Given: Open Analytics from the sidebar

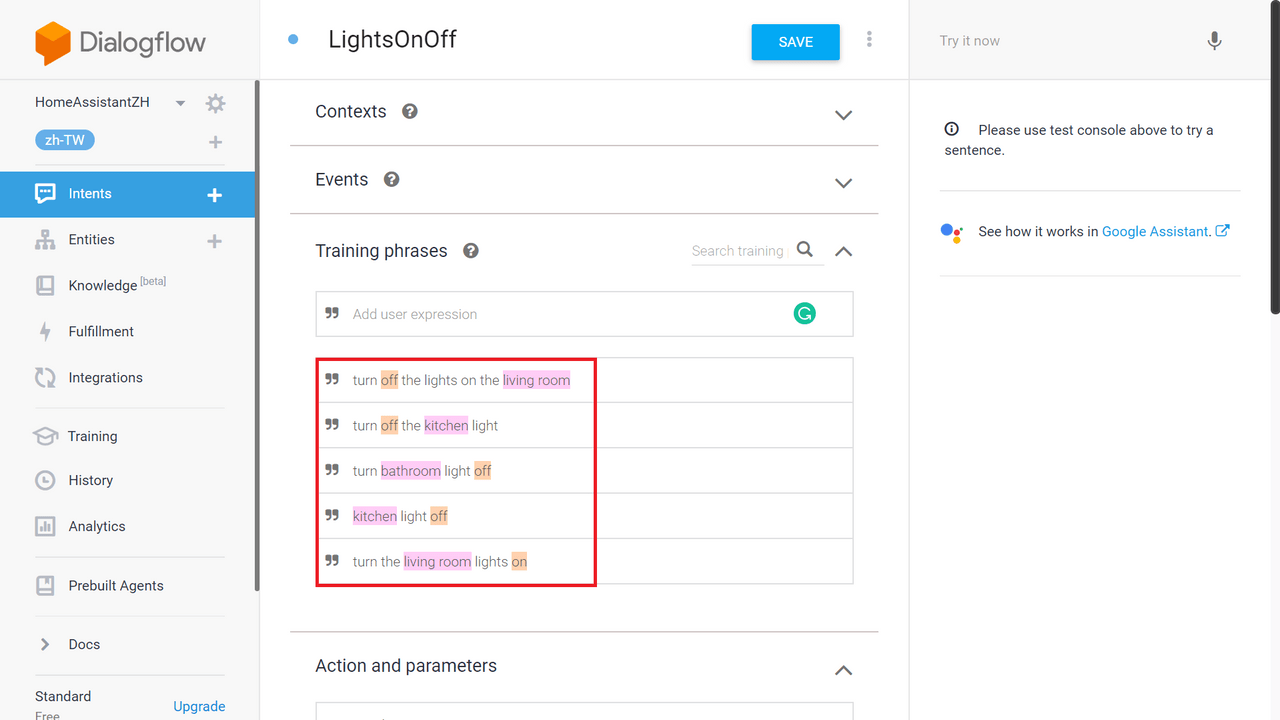Looking at the screenshot, I should [97, 526].
